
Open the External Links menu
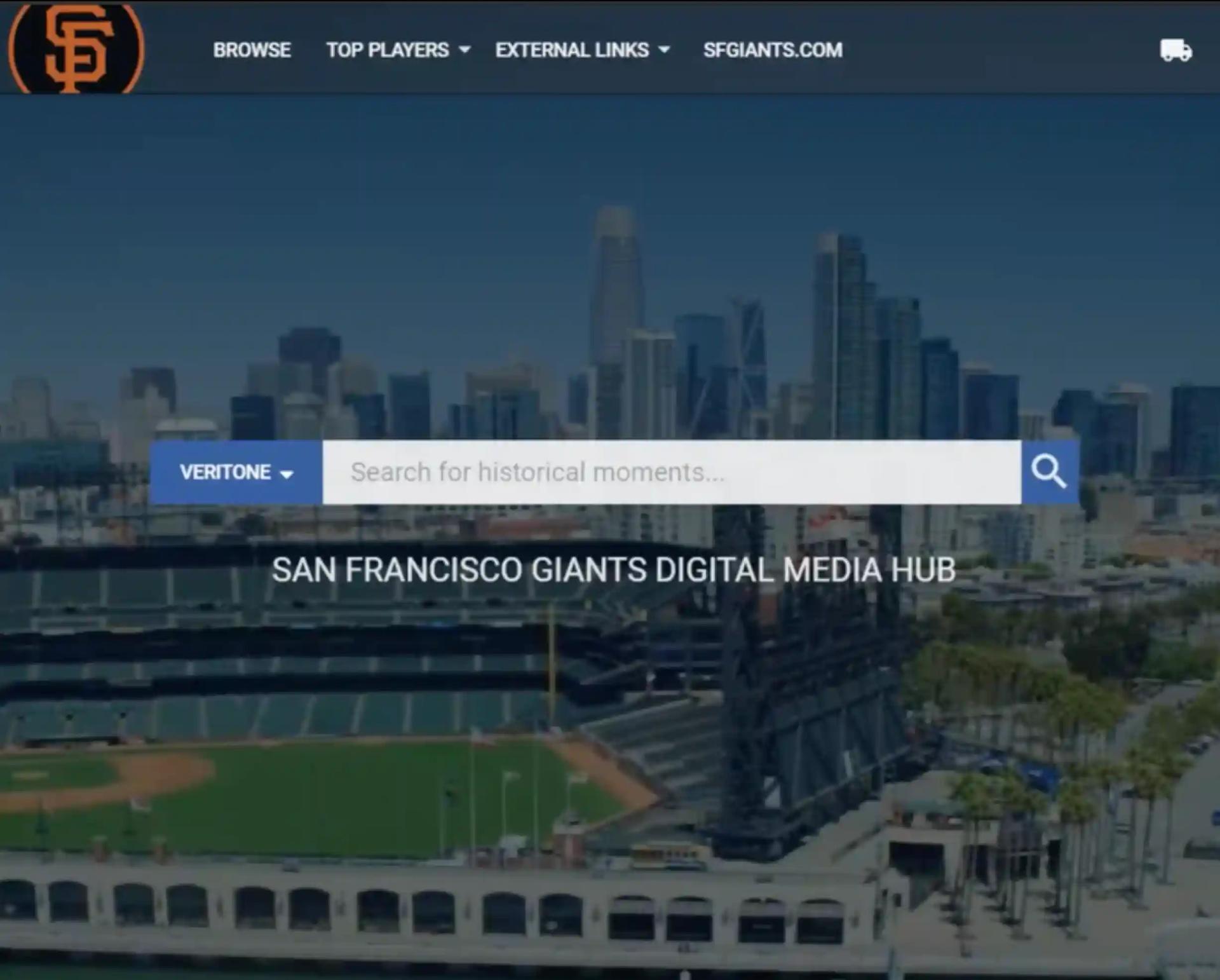tap(572, 50)
